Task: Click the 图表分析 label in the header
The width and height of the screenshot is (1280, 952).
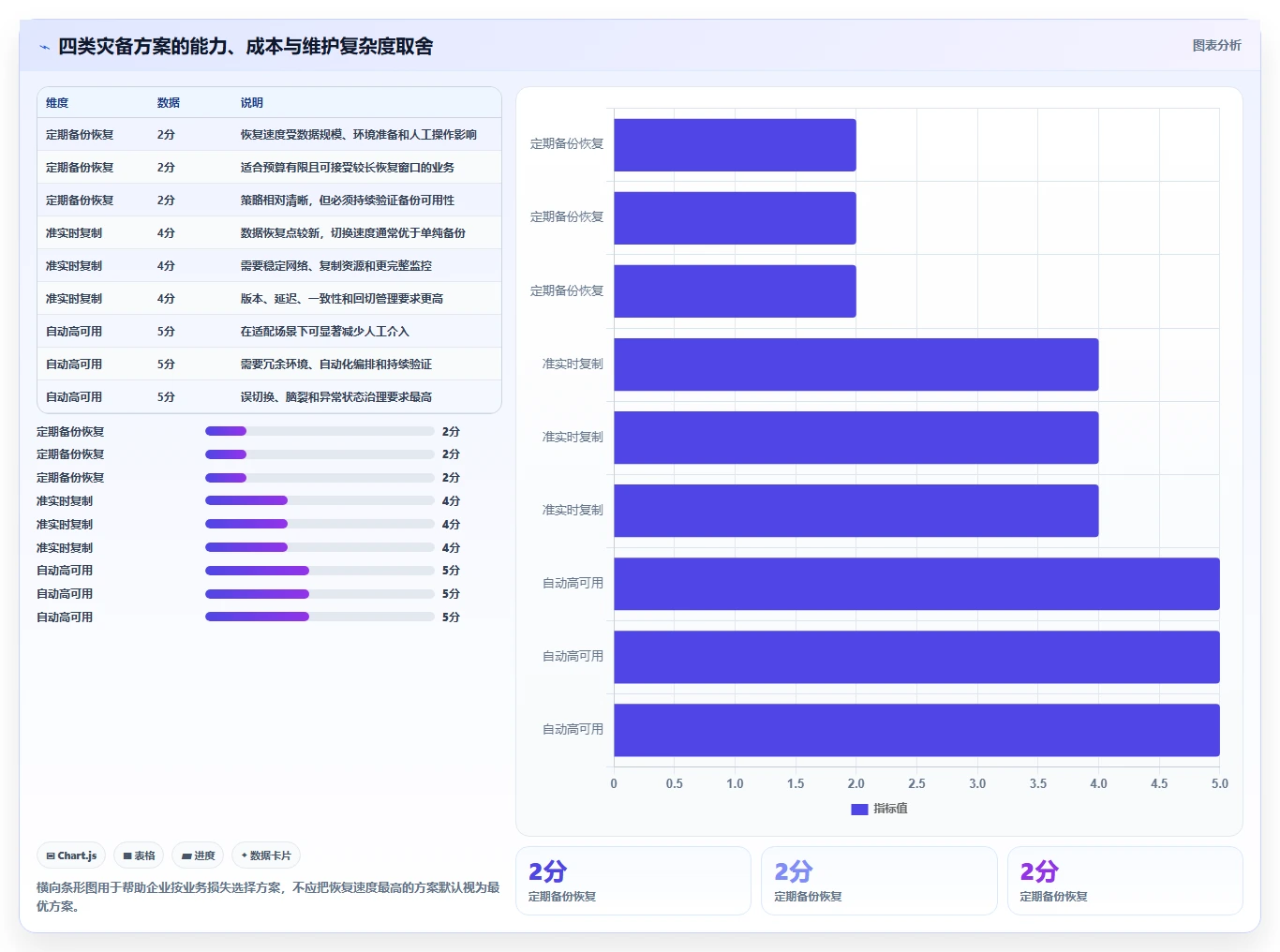Action: 1216,45
